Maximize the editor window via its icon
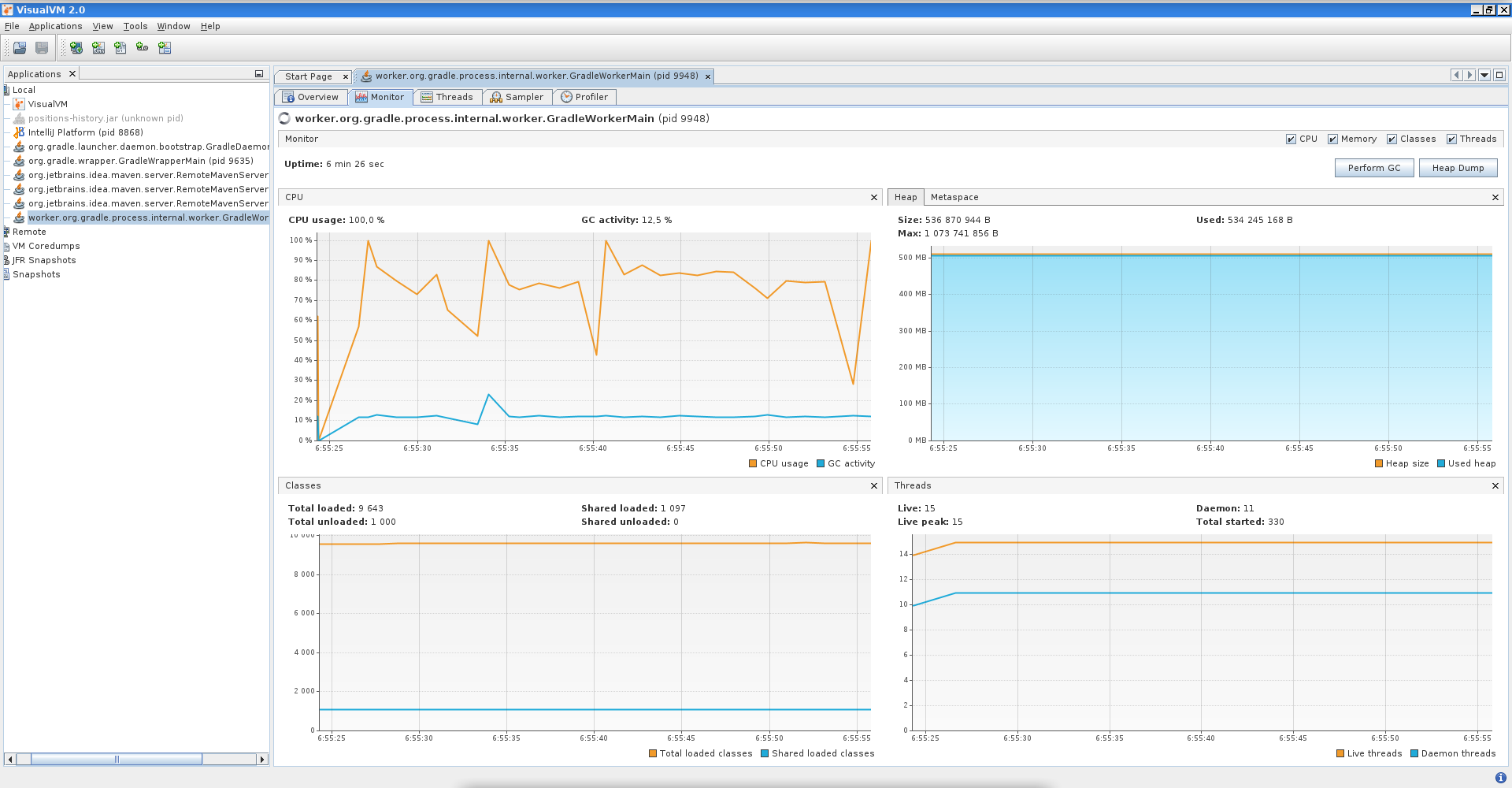This screenshot has height=788, width=1512. pos(1499,75)
